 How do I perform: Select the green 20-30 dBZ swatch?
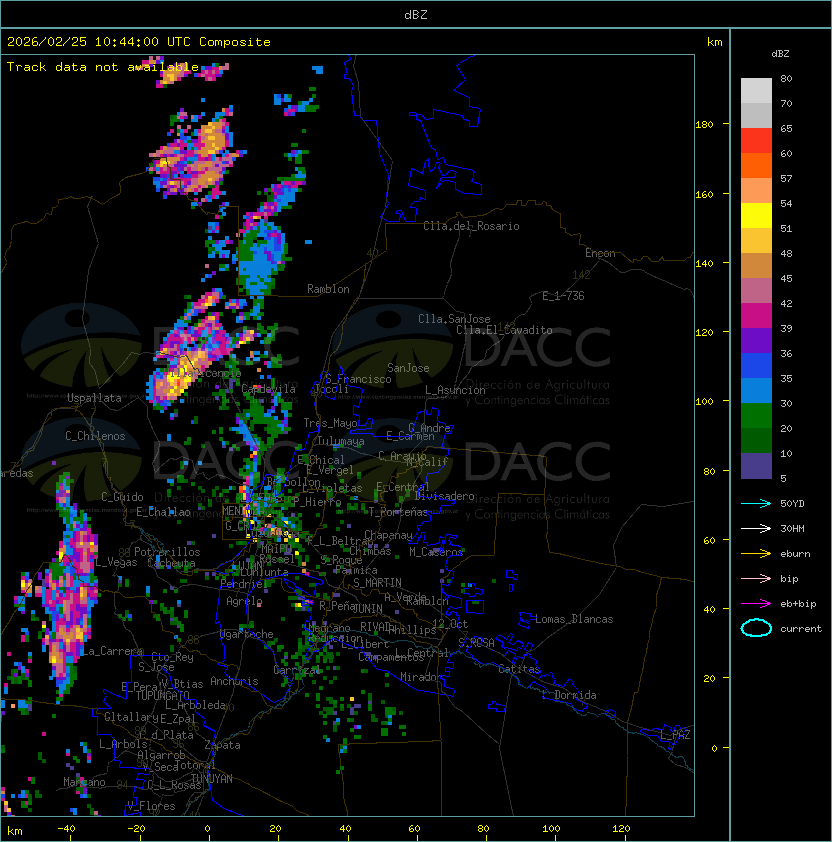click(x=756, y=416)
